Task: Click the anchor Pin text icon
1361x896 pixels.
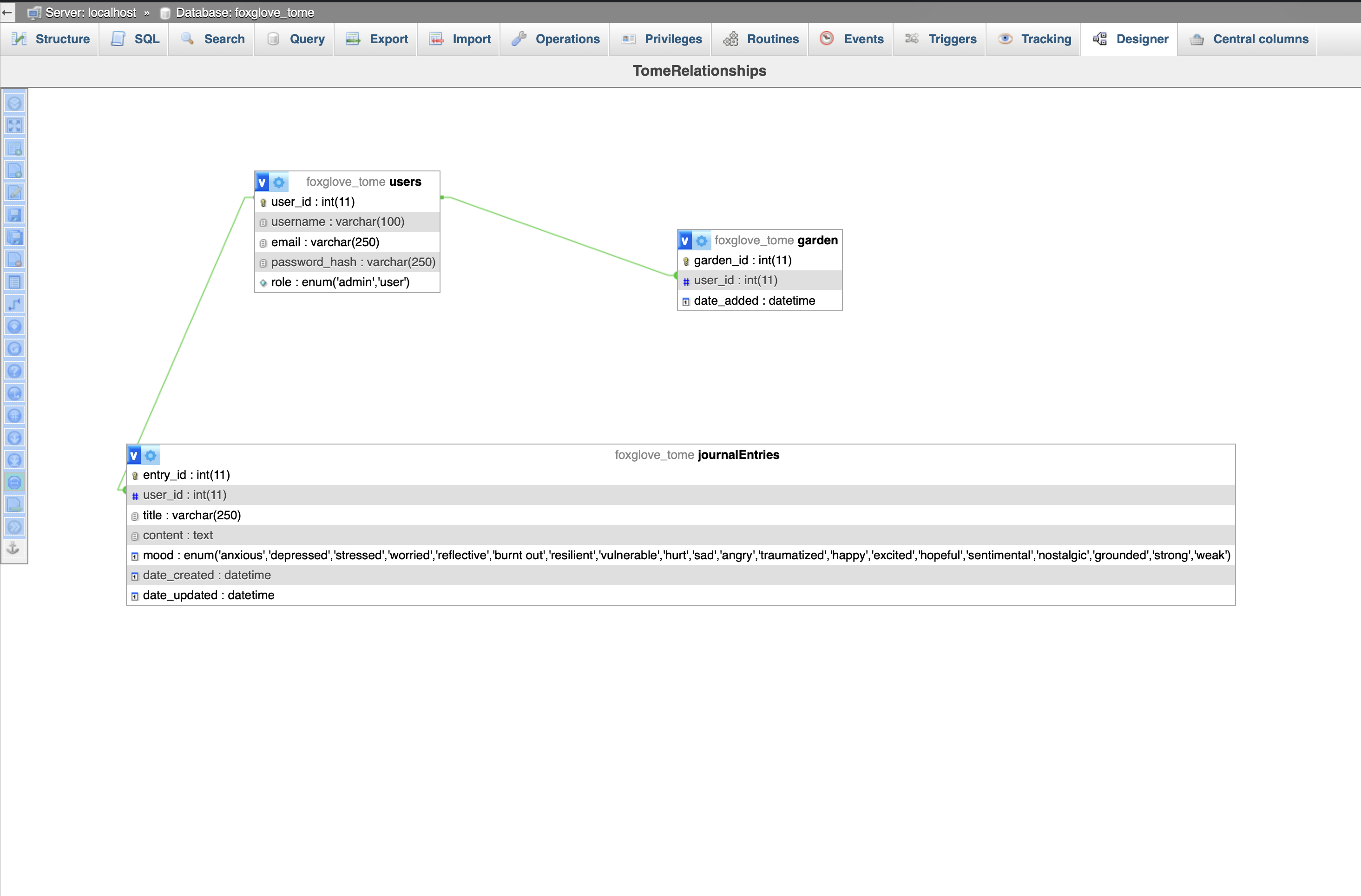Action: coord(13,549)
